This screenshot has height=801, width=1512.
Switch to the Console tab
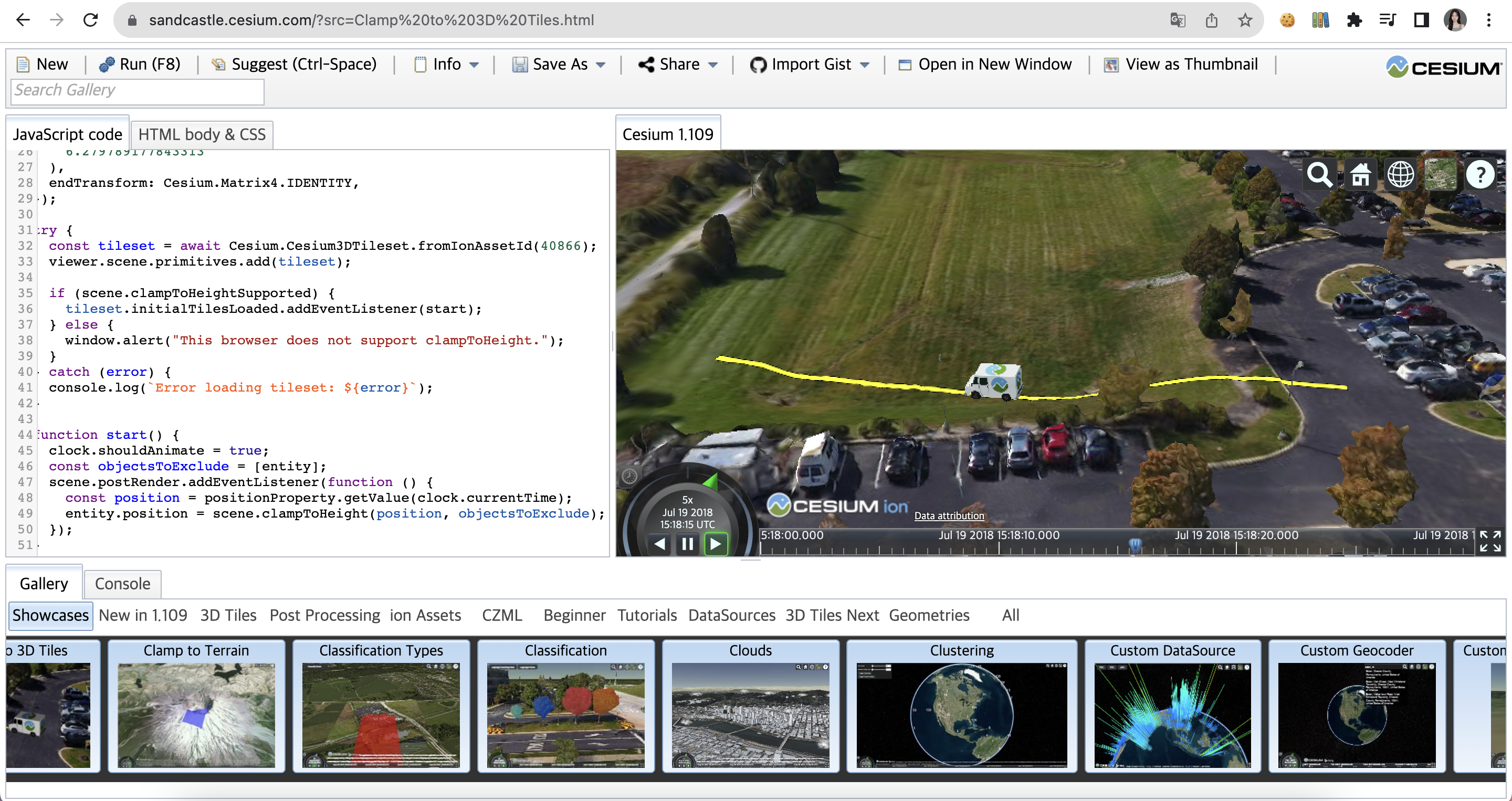tap(123, 583)
